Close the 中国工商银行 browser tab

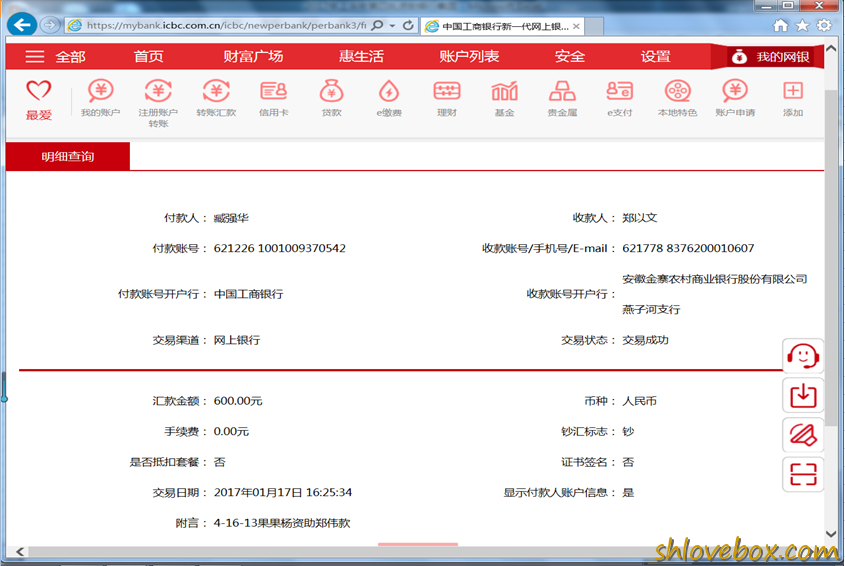pos(576,26)
